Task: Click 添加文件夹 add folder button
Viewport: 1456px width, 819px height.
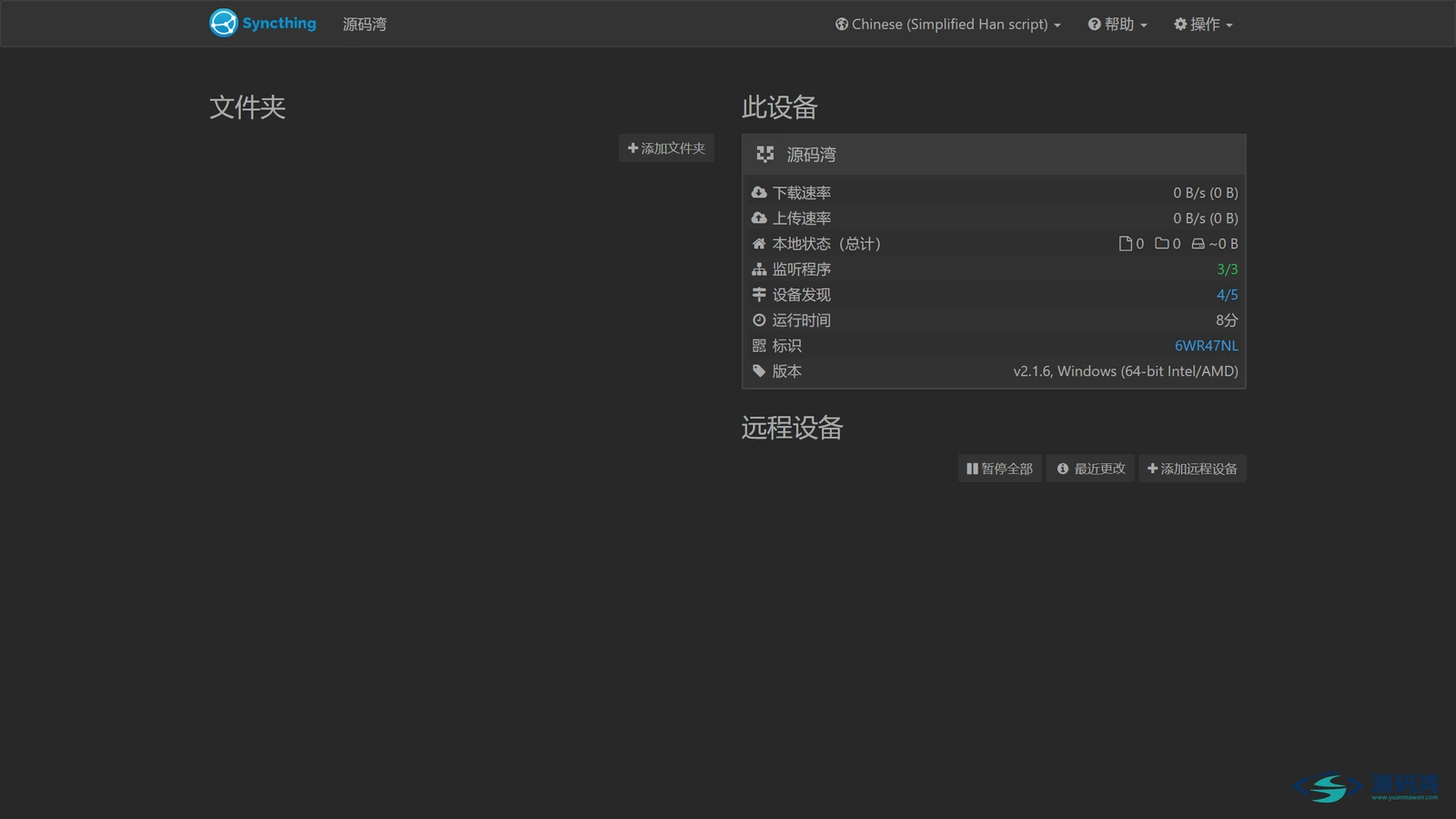Action: (666, 148)
